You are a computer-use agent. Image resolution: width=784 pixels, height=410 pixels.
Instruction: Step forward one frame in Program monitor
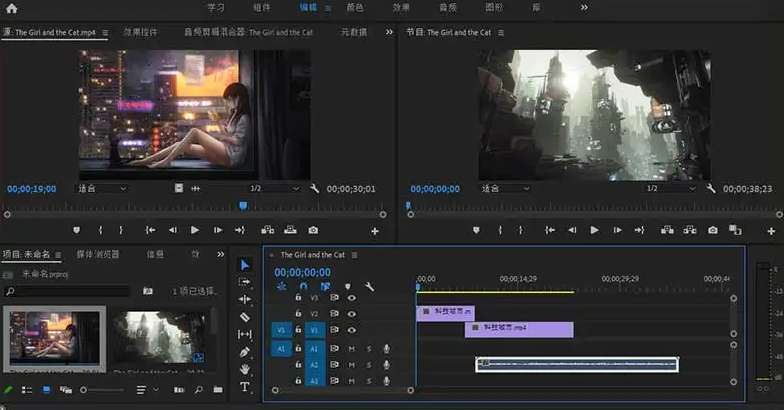[618, 230]
